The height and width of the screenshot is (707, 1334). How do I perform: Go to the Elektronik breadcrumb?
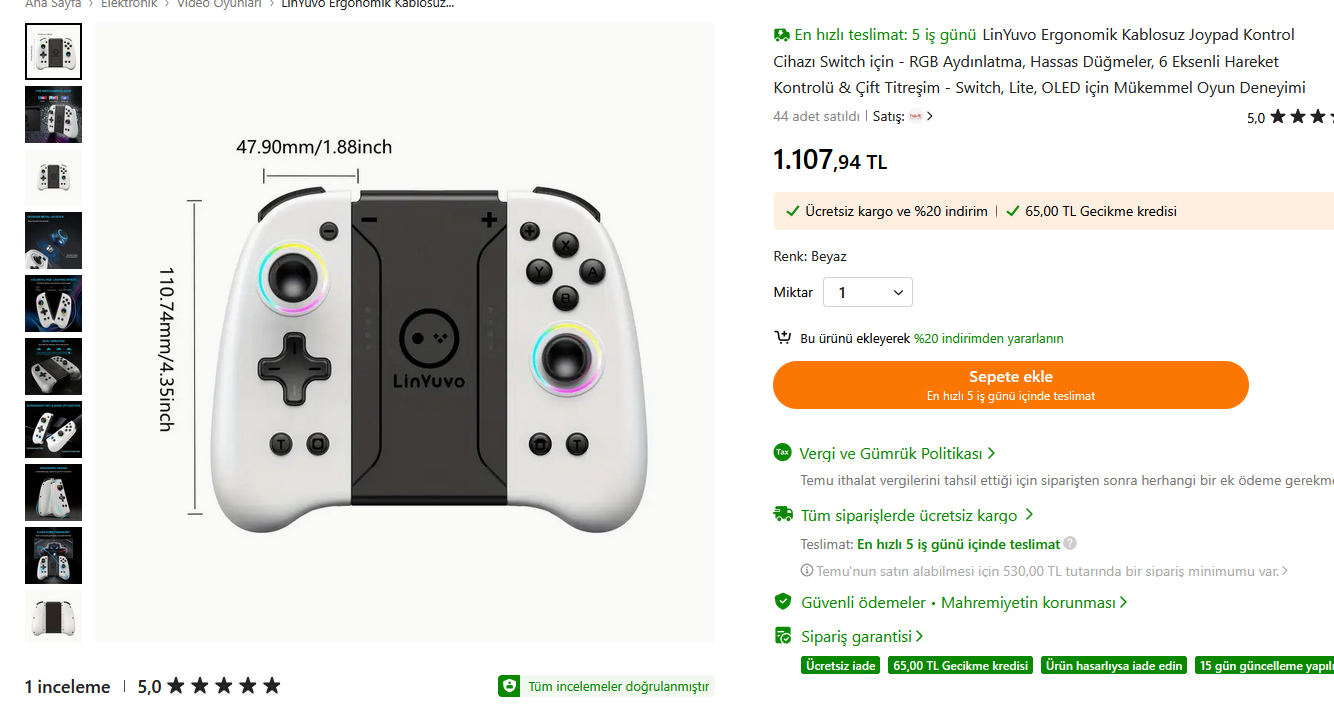click(129, 4)
